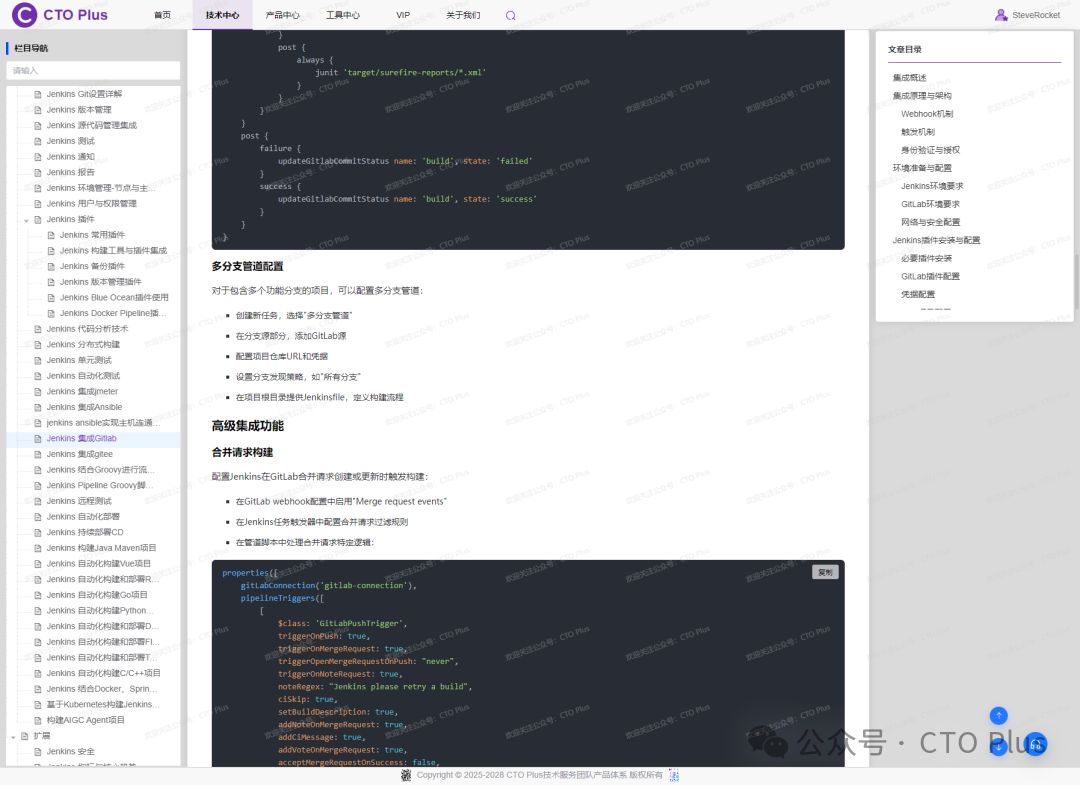Click document icon beside Jenkins 测试
This screenshot has height=785, width=1080.
(x=38, y=141)
